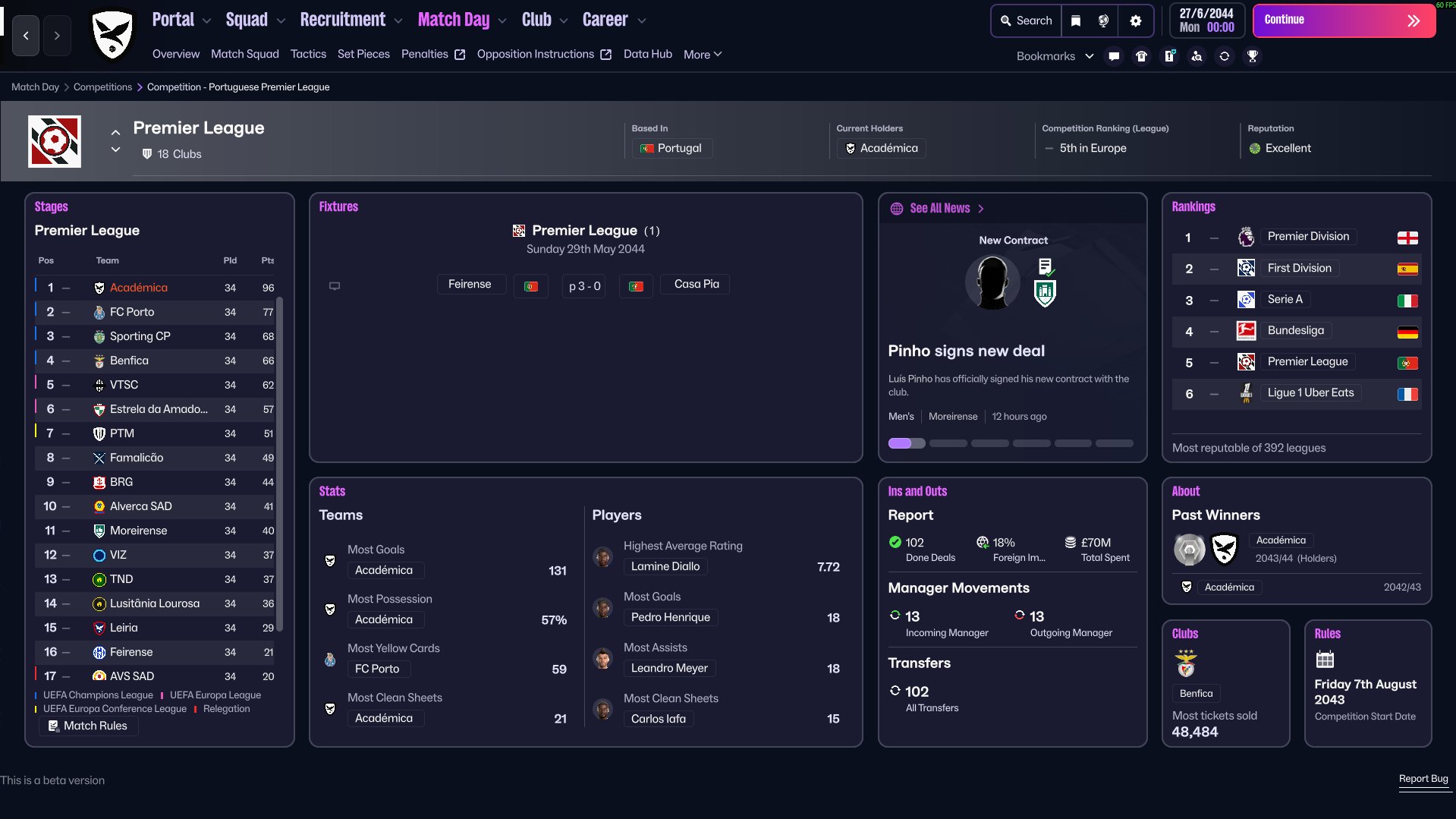Click the Spain flag beside First Division
Image resolution: width=1456 pixels, height=819 pixels.
1407,269
